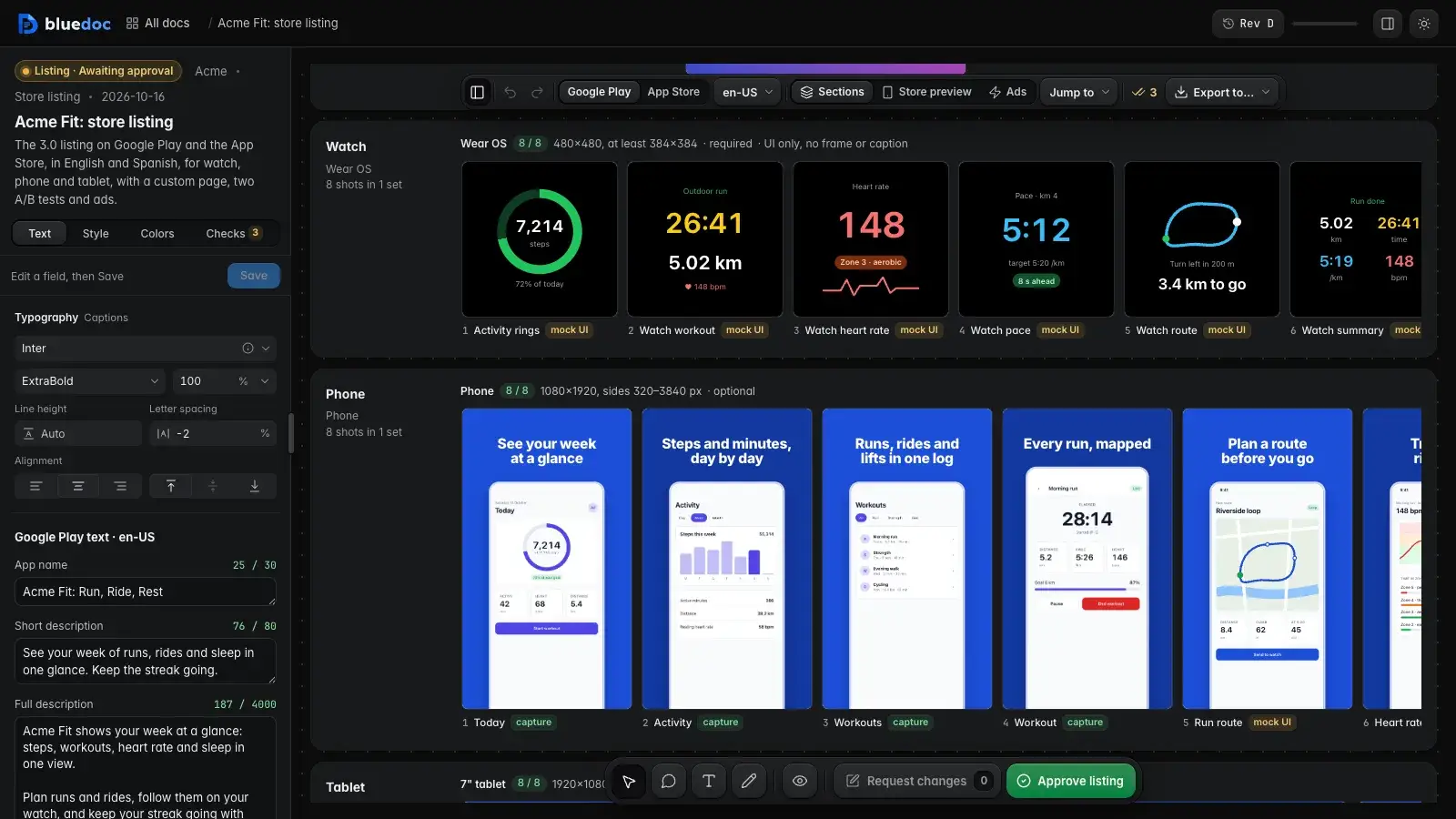Click Approve listing button
The image size is (1456, 819).
pyautogui.click(x=1070, y=781)
